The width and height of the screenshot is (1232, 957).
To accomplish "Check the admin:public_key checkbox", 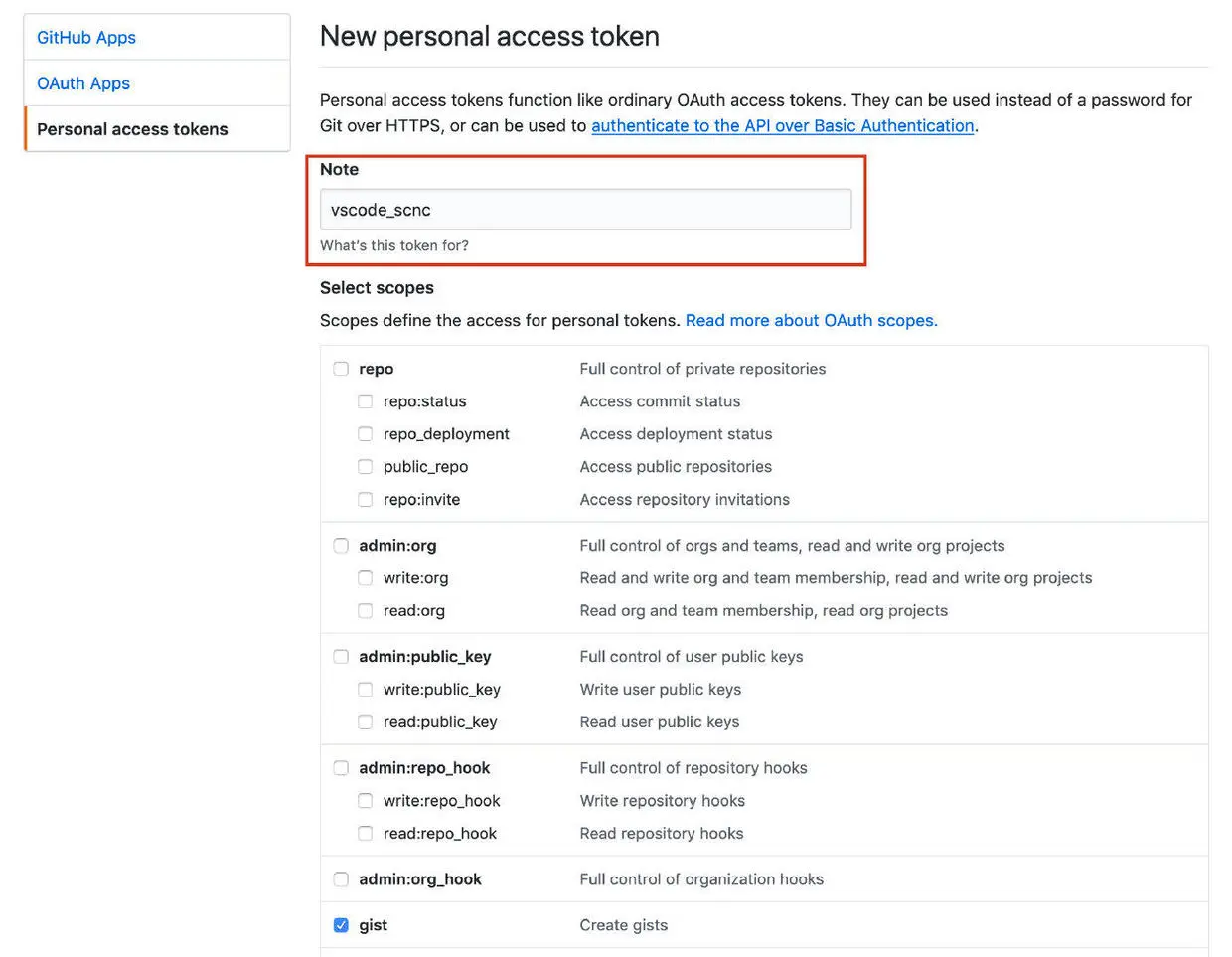I will (x=341, y=657).
